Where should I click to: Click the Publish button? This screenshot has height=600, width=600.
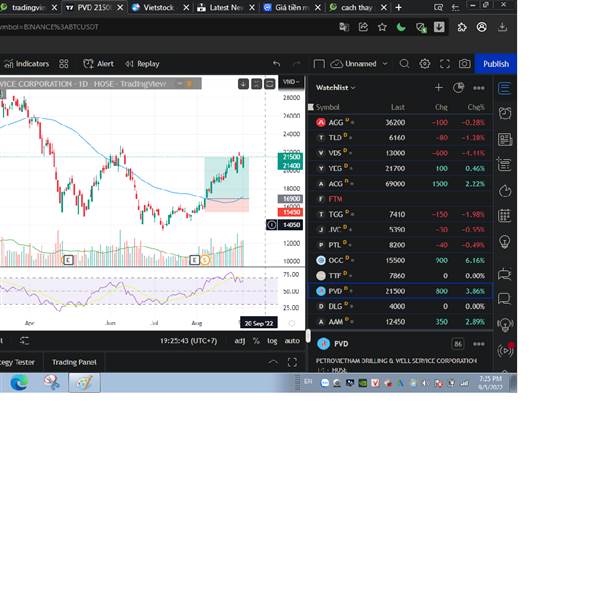[496, 64]
